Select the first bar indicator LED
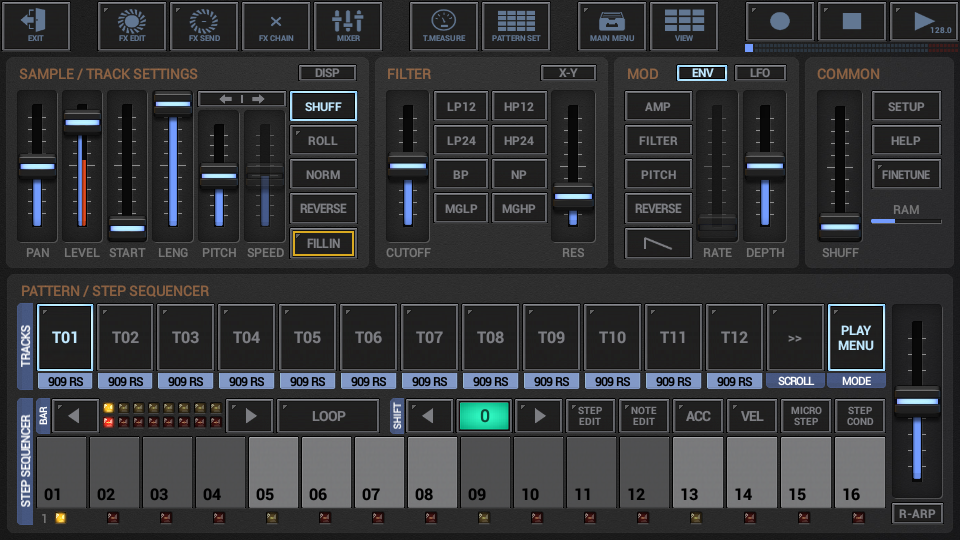Screen dimensions: 960x540 (108, 408)
